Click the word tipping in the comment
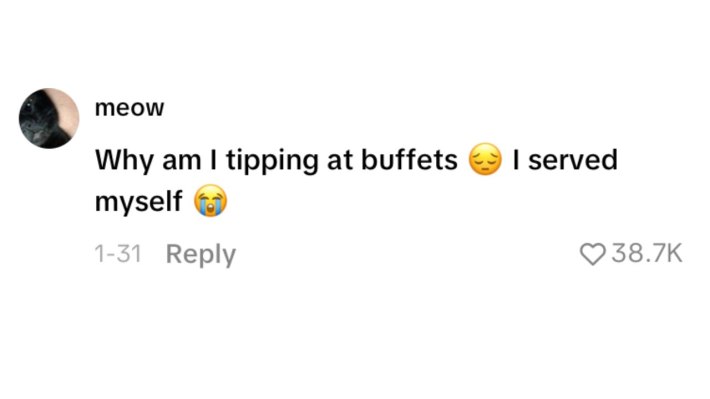710x399 pixels. pos(272,161)
